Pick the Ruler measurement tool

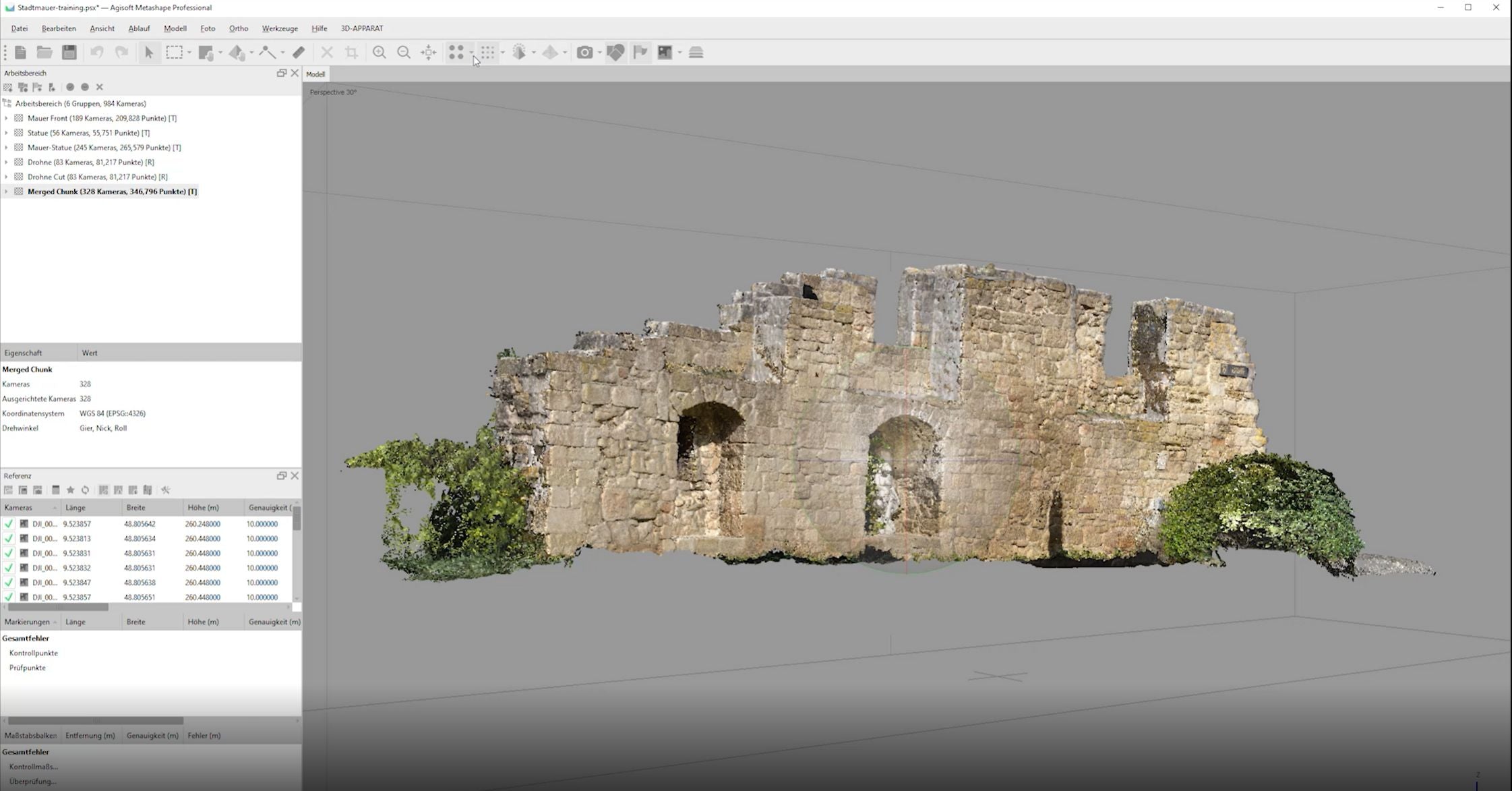pos(299,53)
